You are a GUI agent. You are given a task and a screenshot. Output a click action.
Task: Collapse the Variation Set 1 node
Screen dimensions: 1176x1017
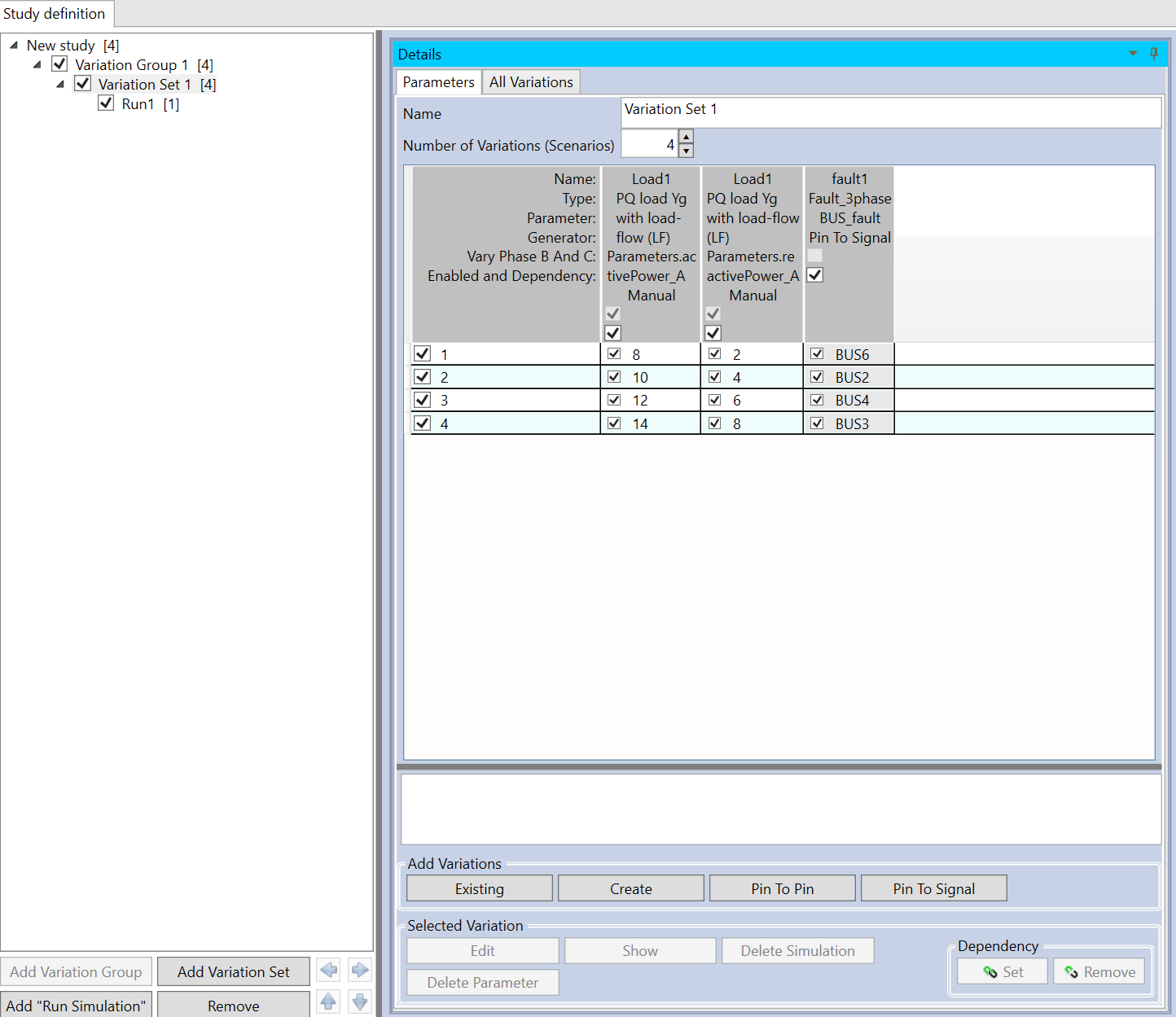point(60,84)
